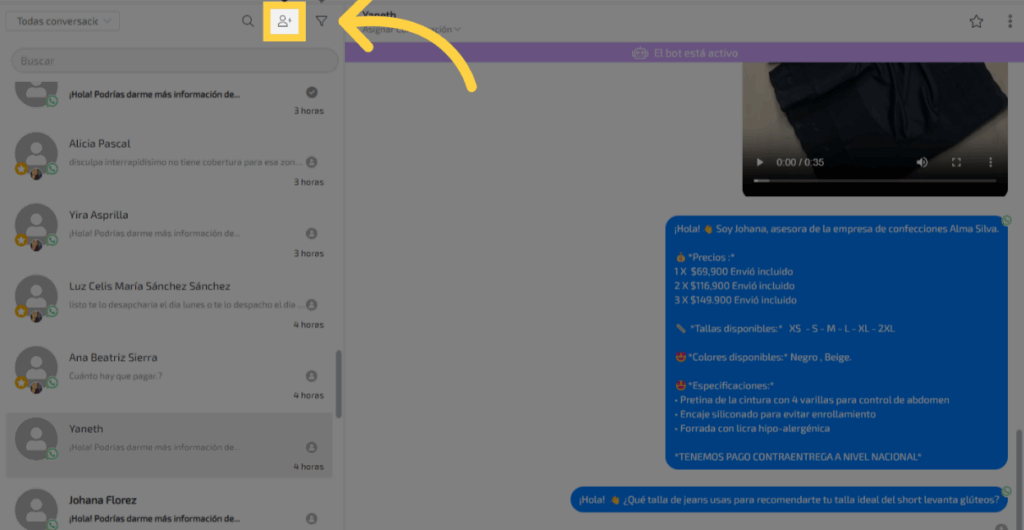
Task: Star the Yaneth conversation
Action: pos(976,22)
